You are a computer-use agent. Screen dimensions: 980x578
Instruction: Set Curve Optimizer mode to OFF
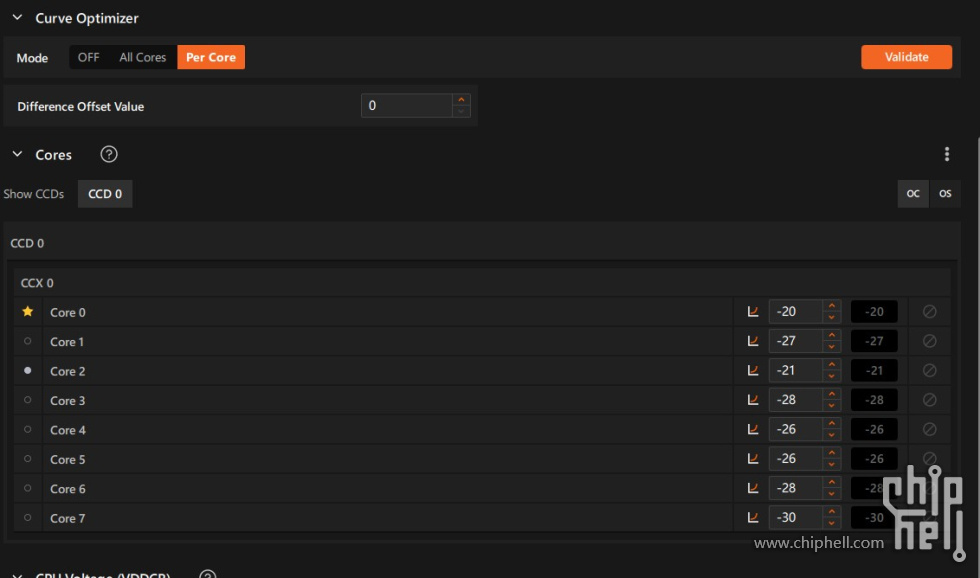89,57
